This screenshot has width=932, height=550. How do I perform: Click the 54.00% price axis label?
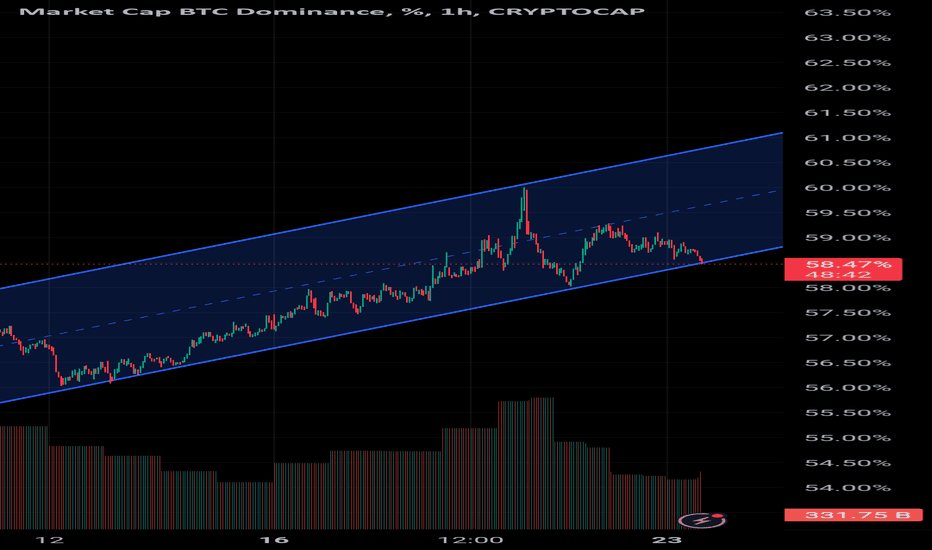tap(848, 488)
